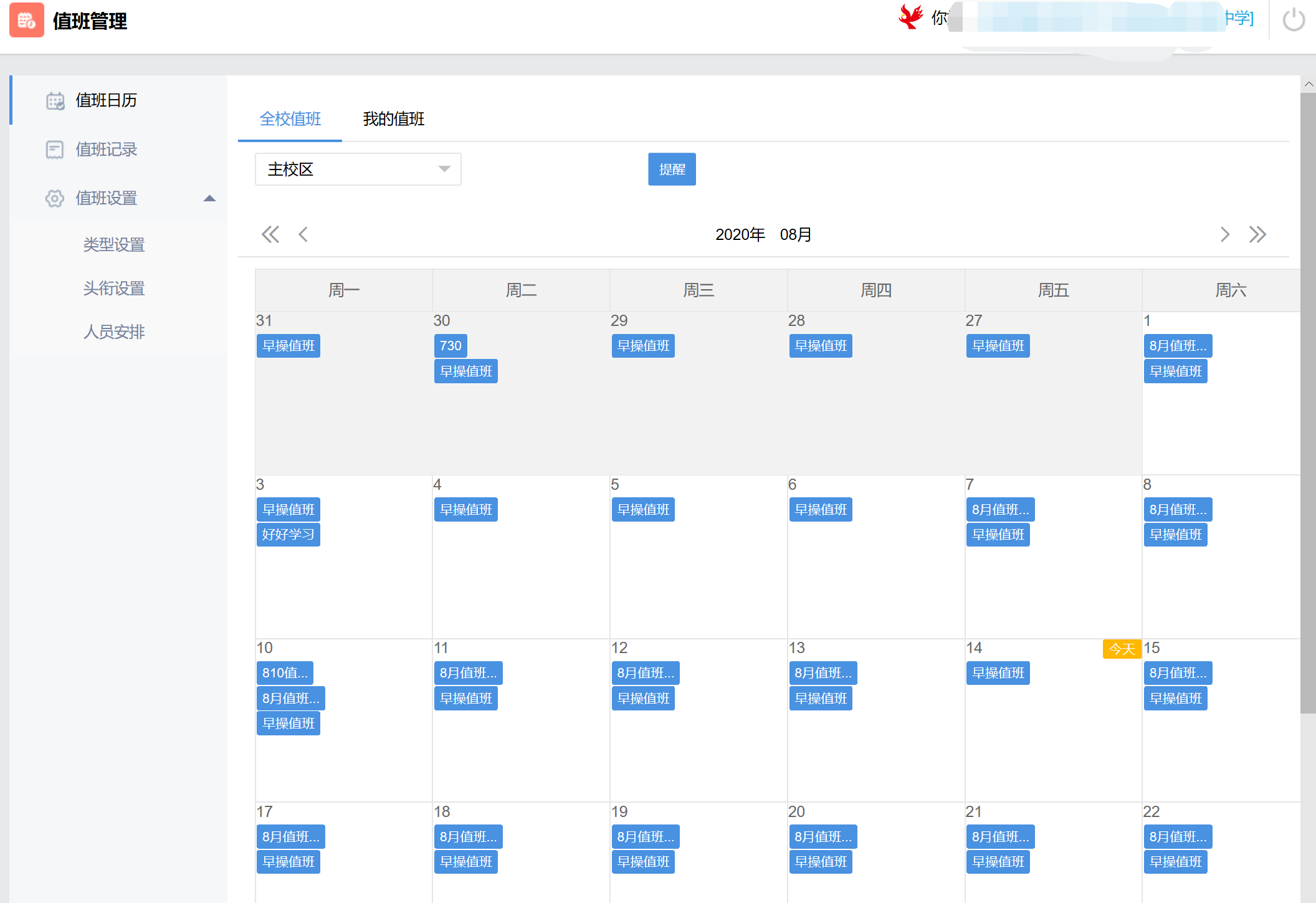
Task: Go to previous year double-arrow
Action: tap(270, 234)
